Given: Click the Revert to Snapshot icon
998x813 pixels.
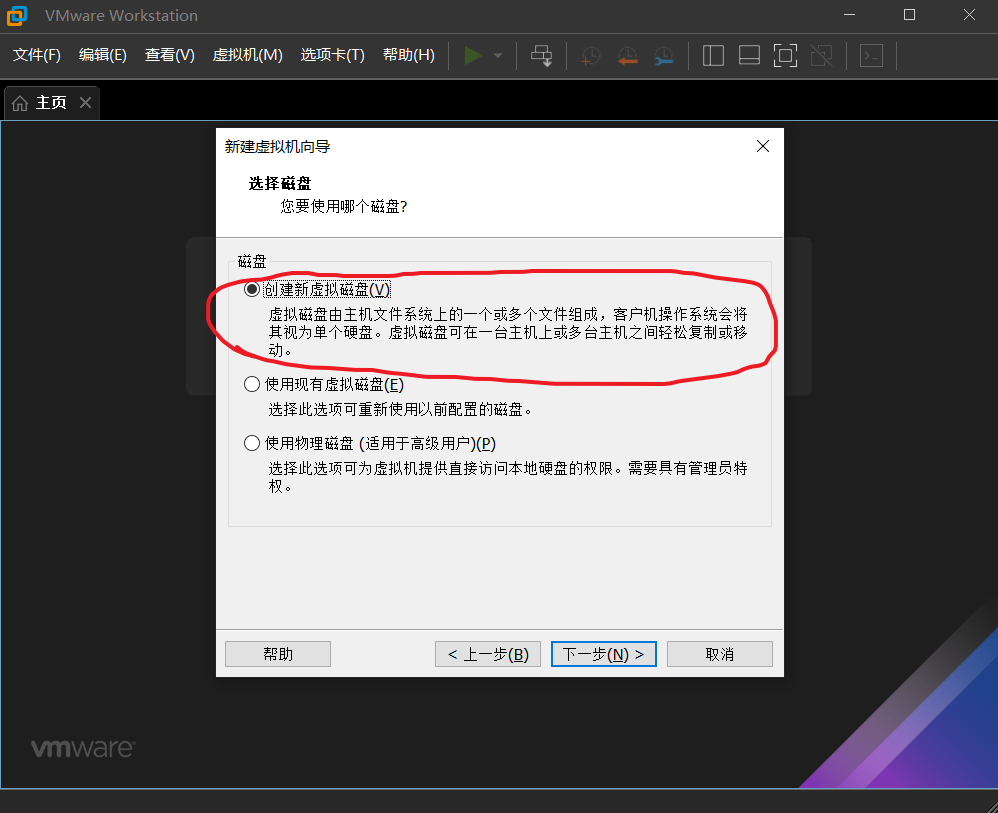Looking at the screenshot, I should (628, 55).
